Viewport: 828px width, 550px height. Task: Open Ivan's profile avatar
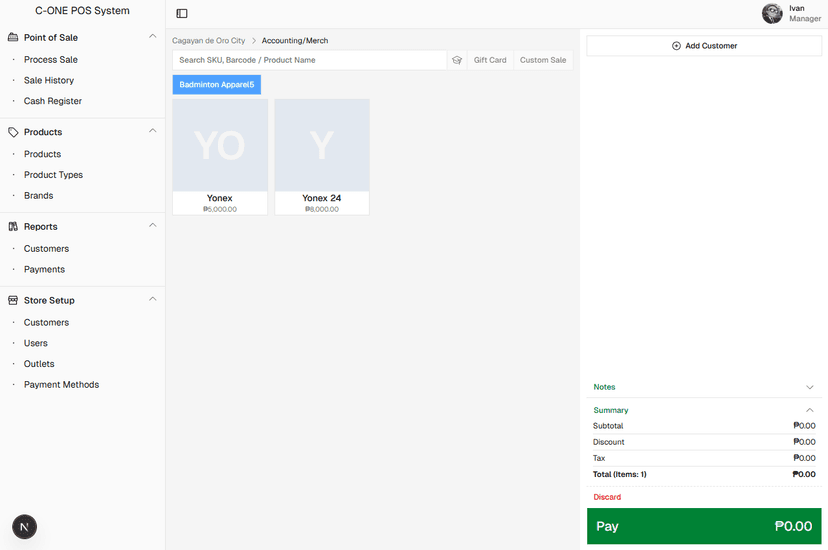coord(772,13)
